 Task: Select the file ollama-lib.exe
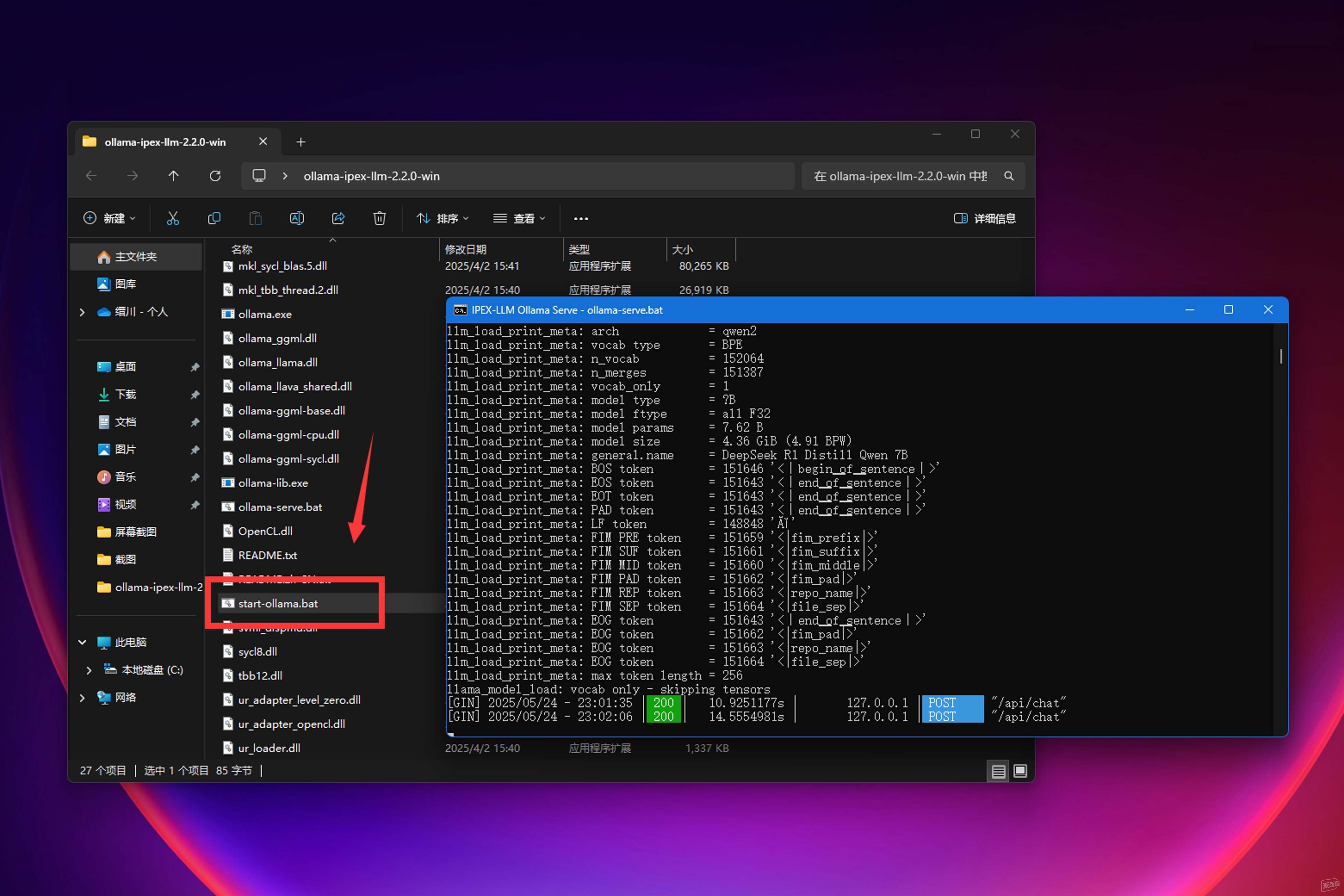point(273,483)
